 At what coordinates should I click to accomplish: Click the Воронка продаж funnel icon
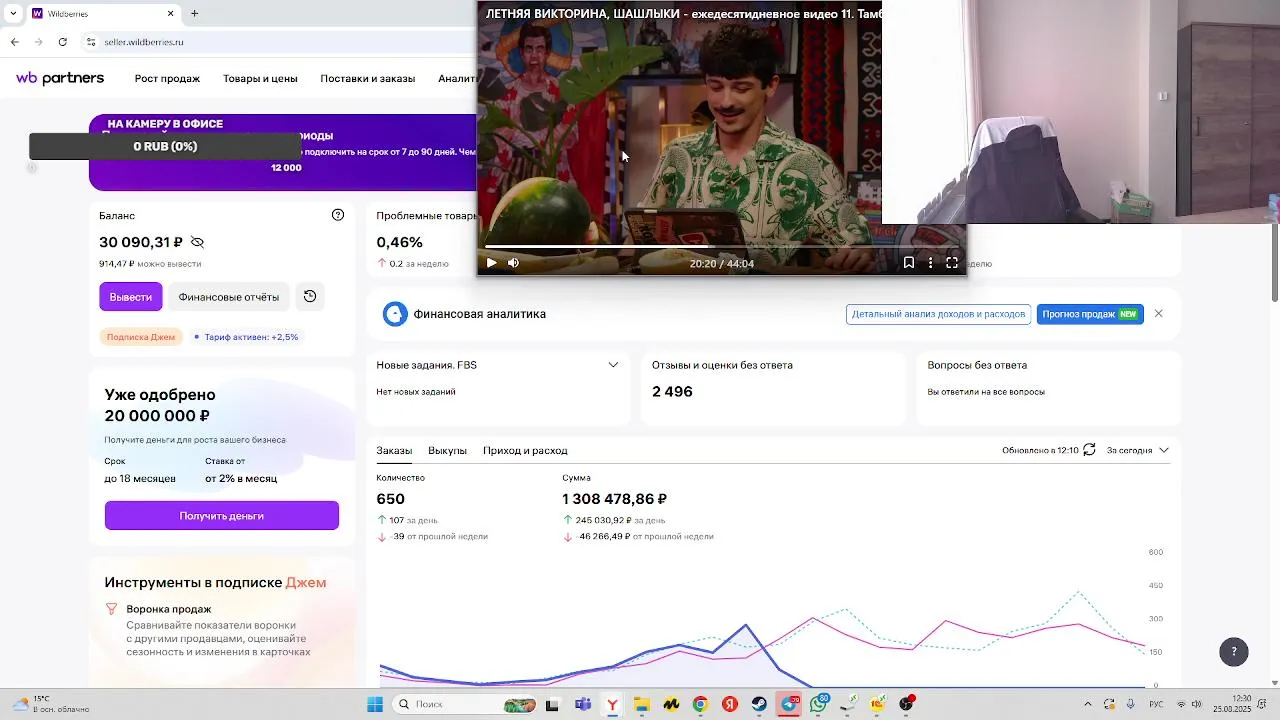pos(112,609)
